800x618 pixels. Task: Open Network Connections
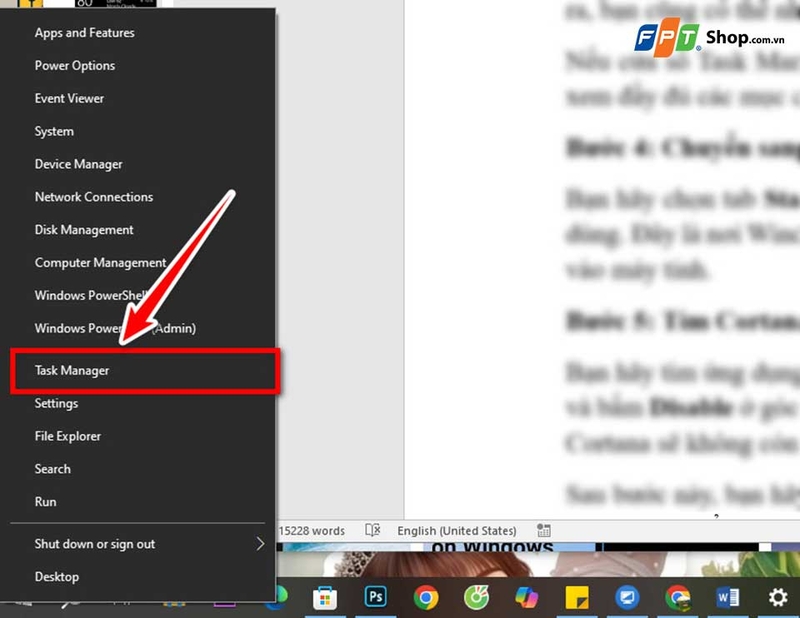[x=138, y=197]
